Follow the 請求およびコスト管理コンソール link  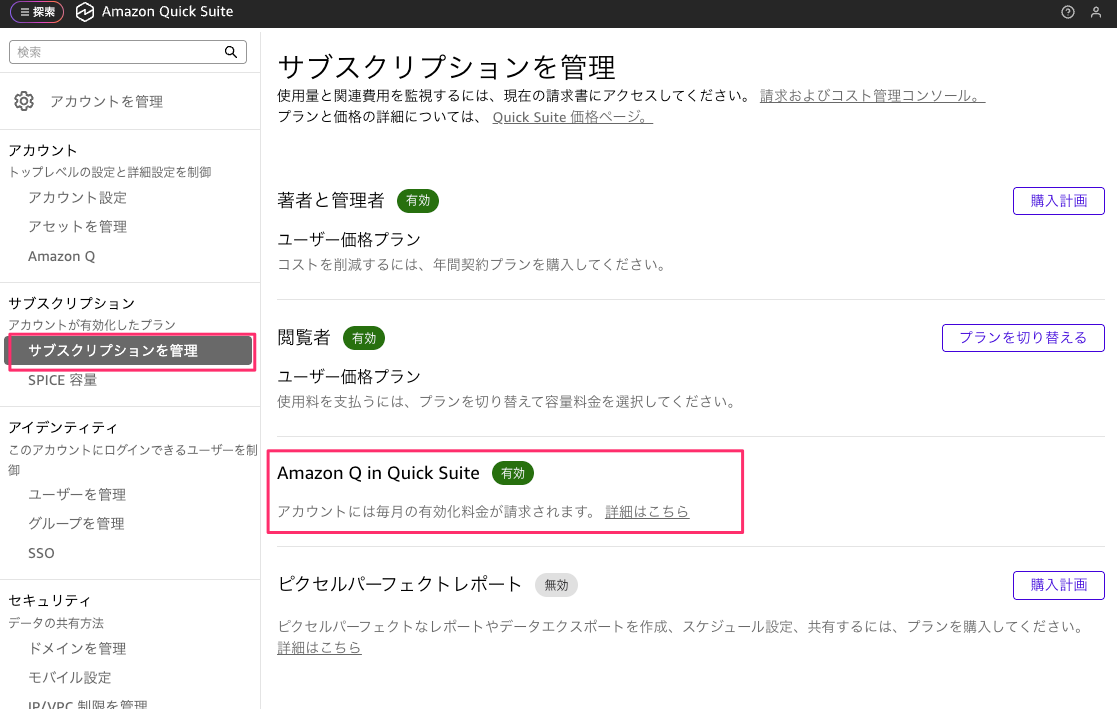[873, 95]
